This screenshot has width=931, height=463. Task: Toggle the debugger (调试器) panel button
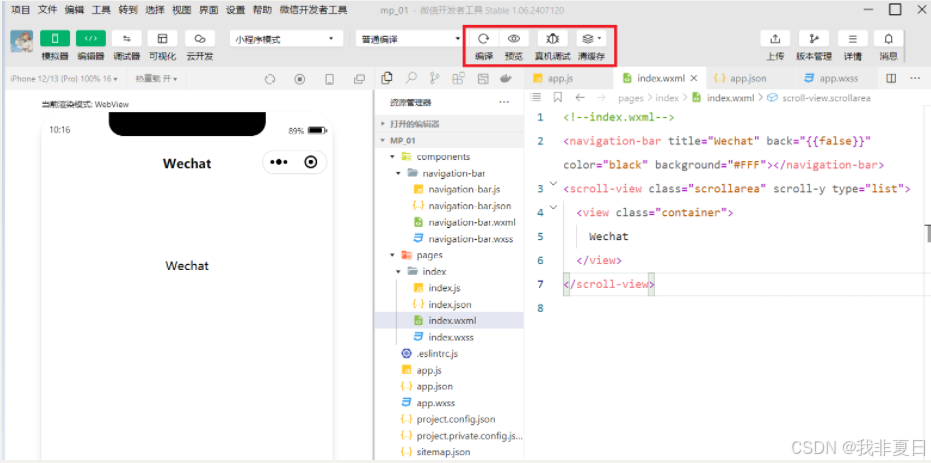126,39
